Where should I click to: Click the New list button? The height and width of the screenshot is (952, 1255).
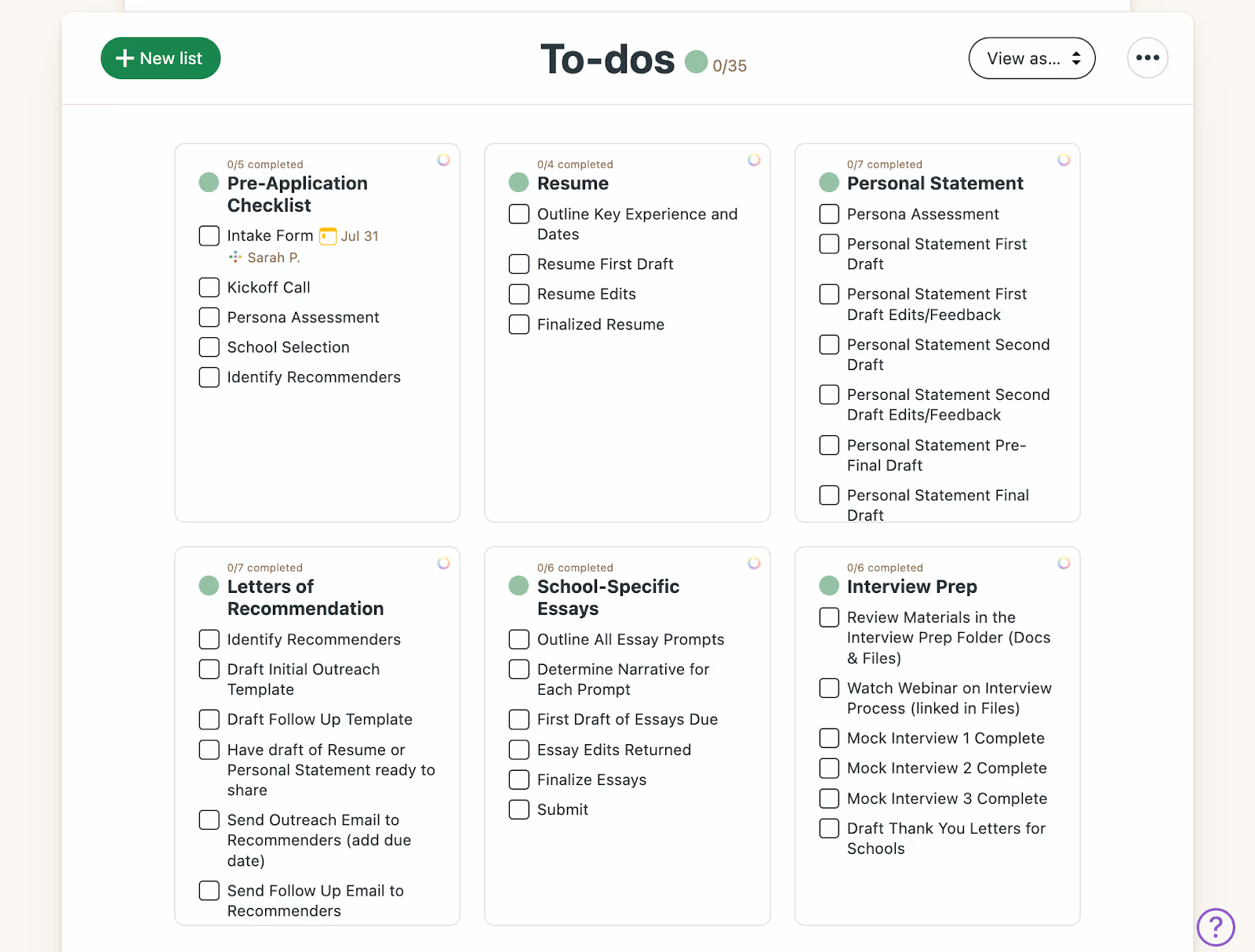click(160, 58)
